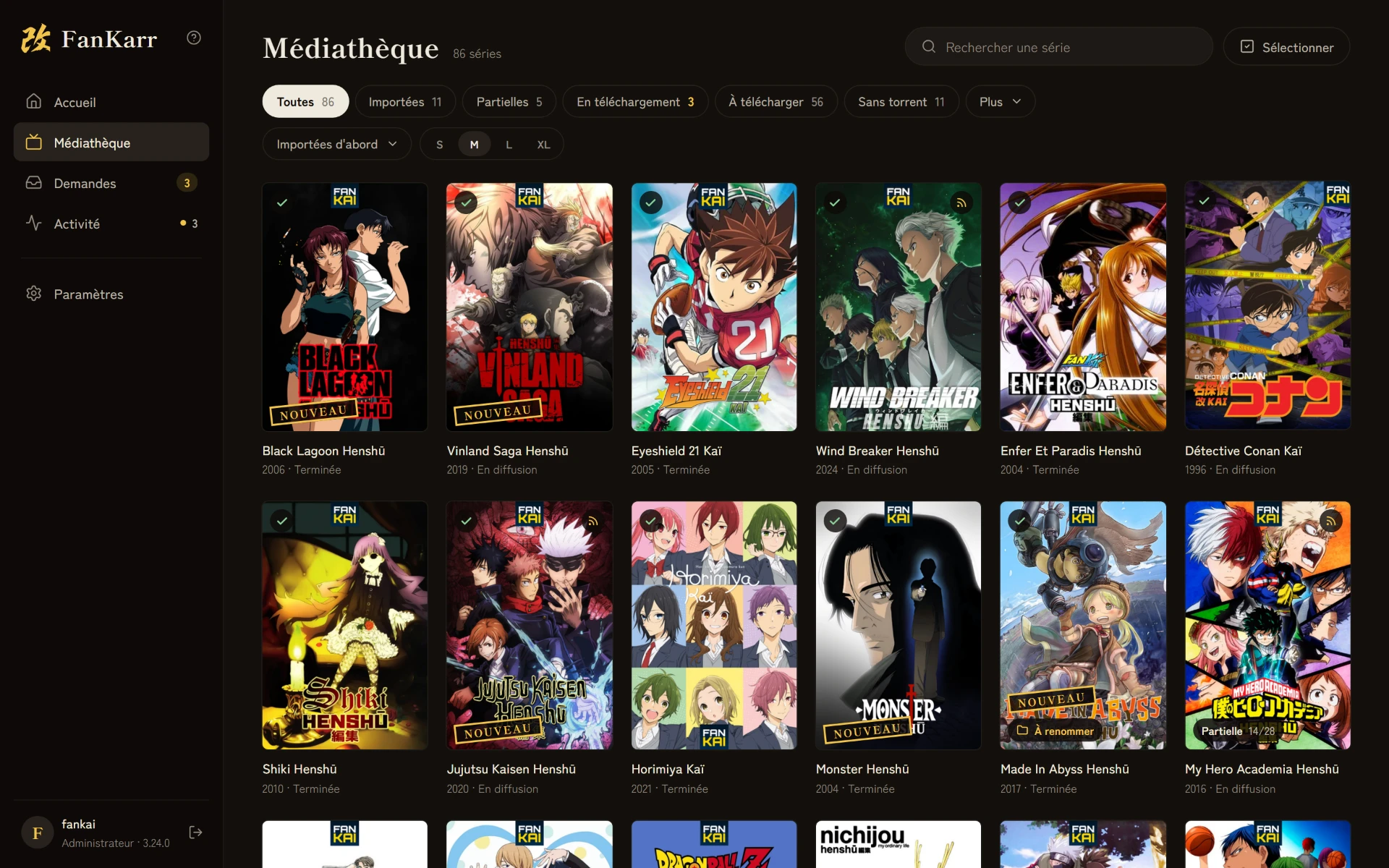The image size is (1389, 868).
Task: Expand the Plus filter dropdown
Action: click(1000, 101)
